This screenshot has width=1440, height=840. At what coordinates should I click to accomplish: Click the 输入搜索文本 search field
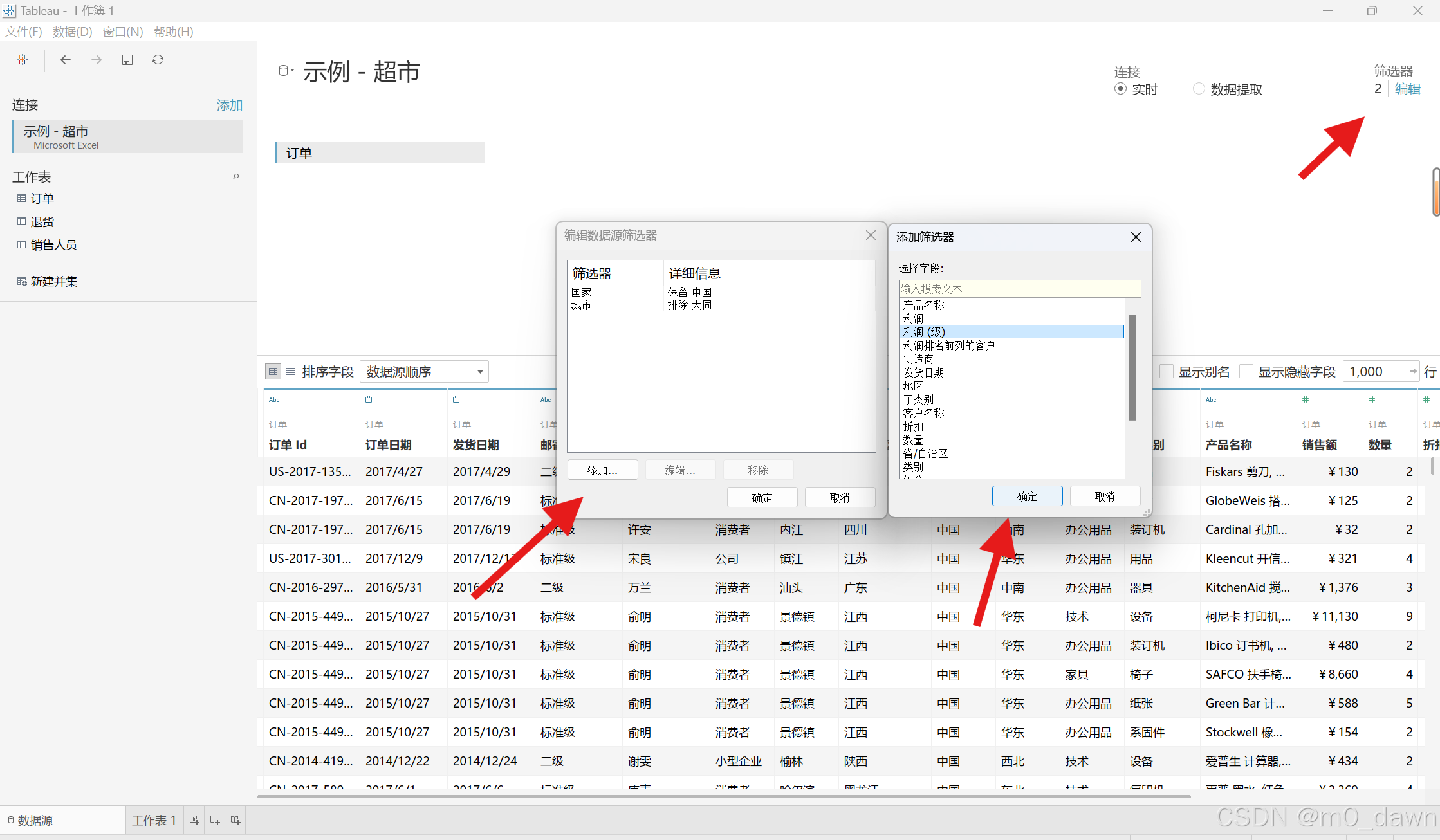(1019, 289)
